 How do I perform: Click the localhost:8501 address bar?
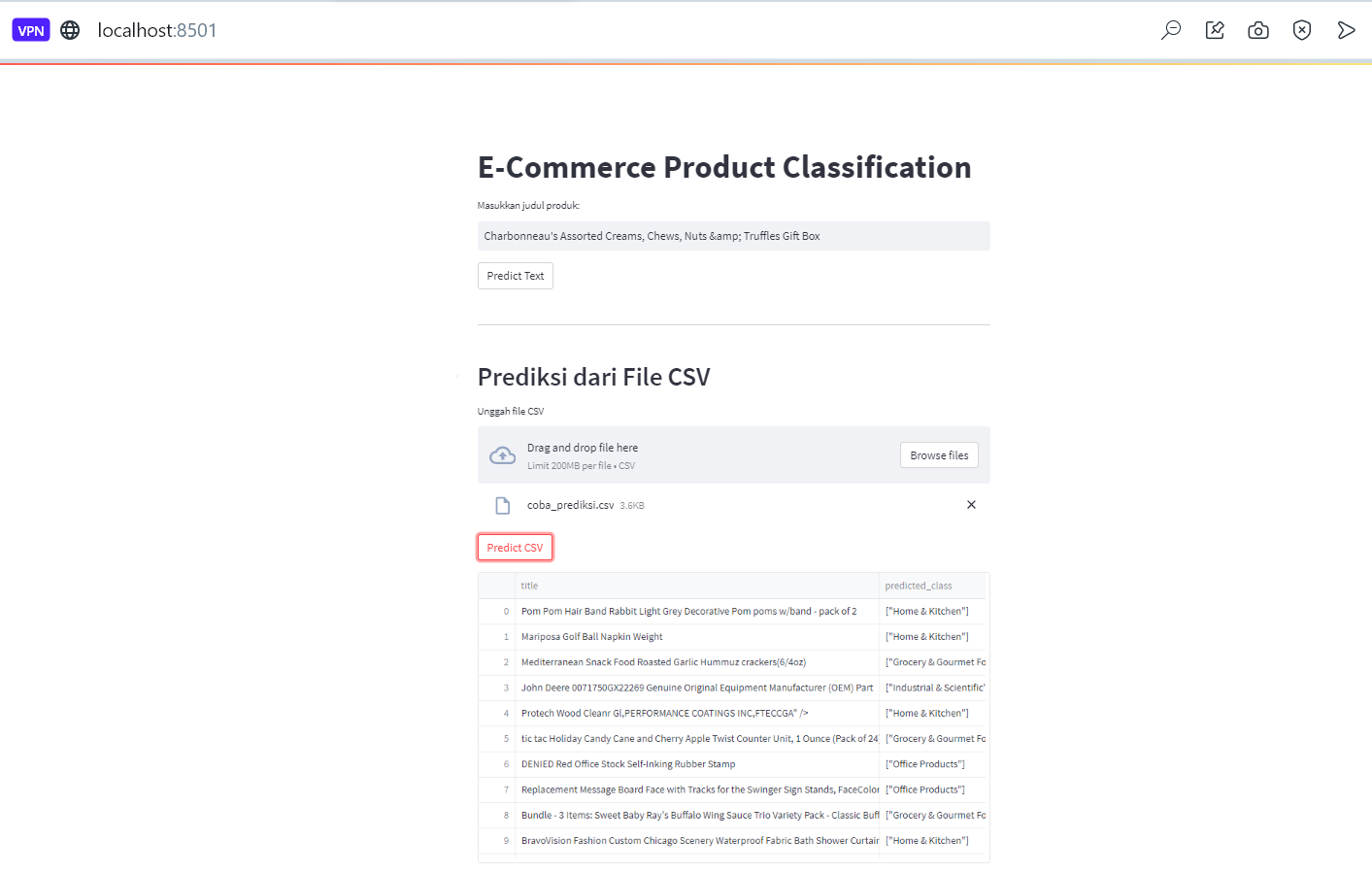[x=157, y=30]
